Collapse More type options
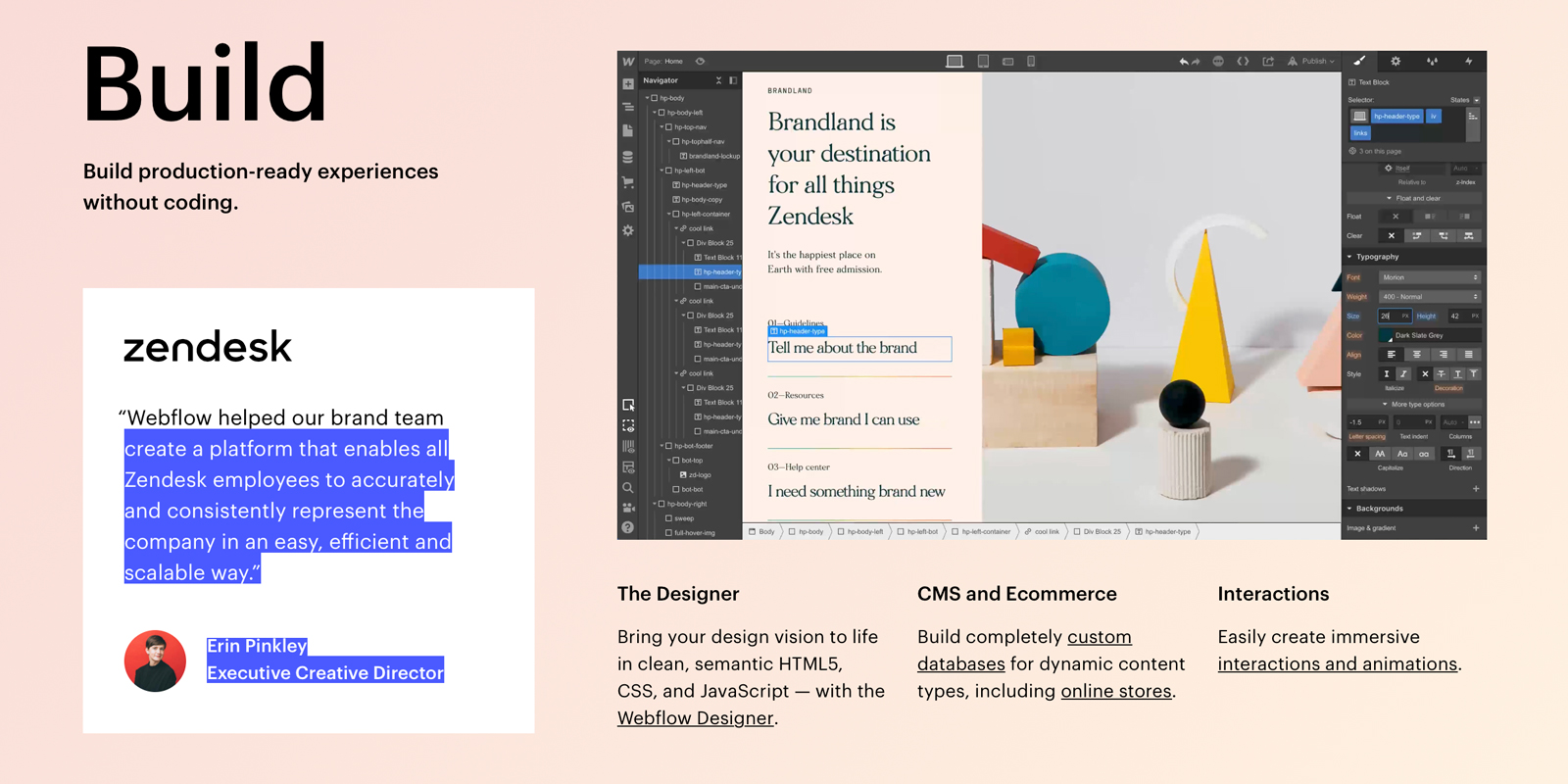 tap(1413, 404)
